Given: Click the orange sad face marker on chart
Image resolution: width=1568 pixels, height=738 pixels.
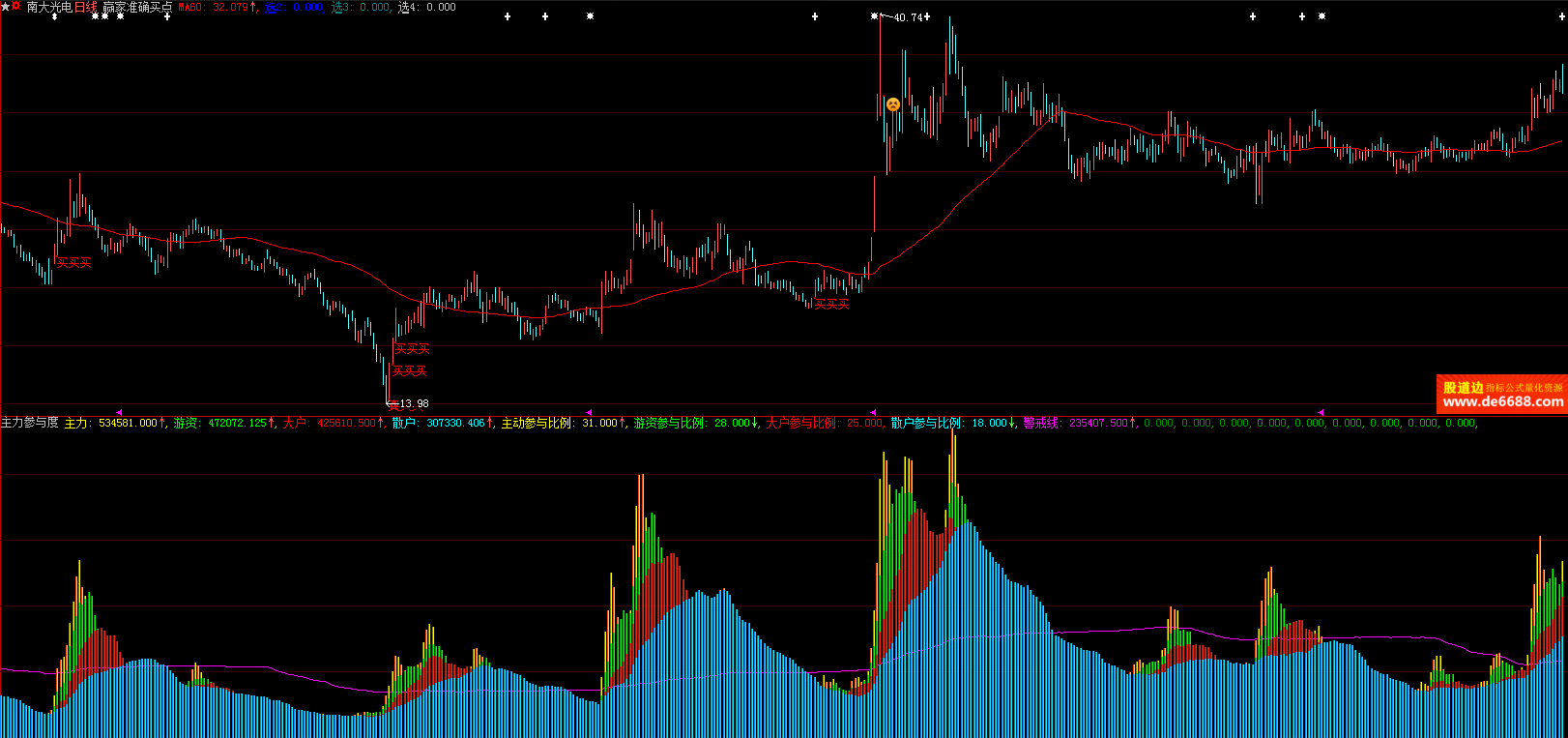Looking at the screenshot, I should [x=893, y=104].
